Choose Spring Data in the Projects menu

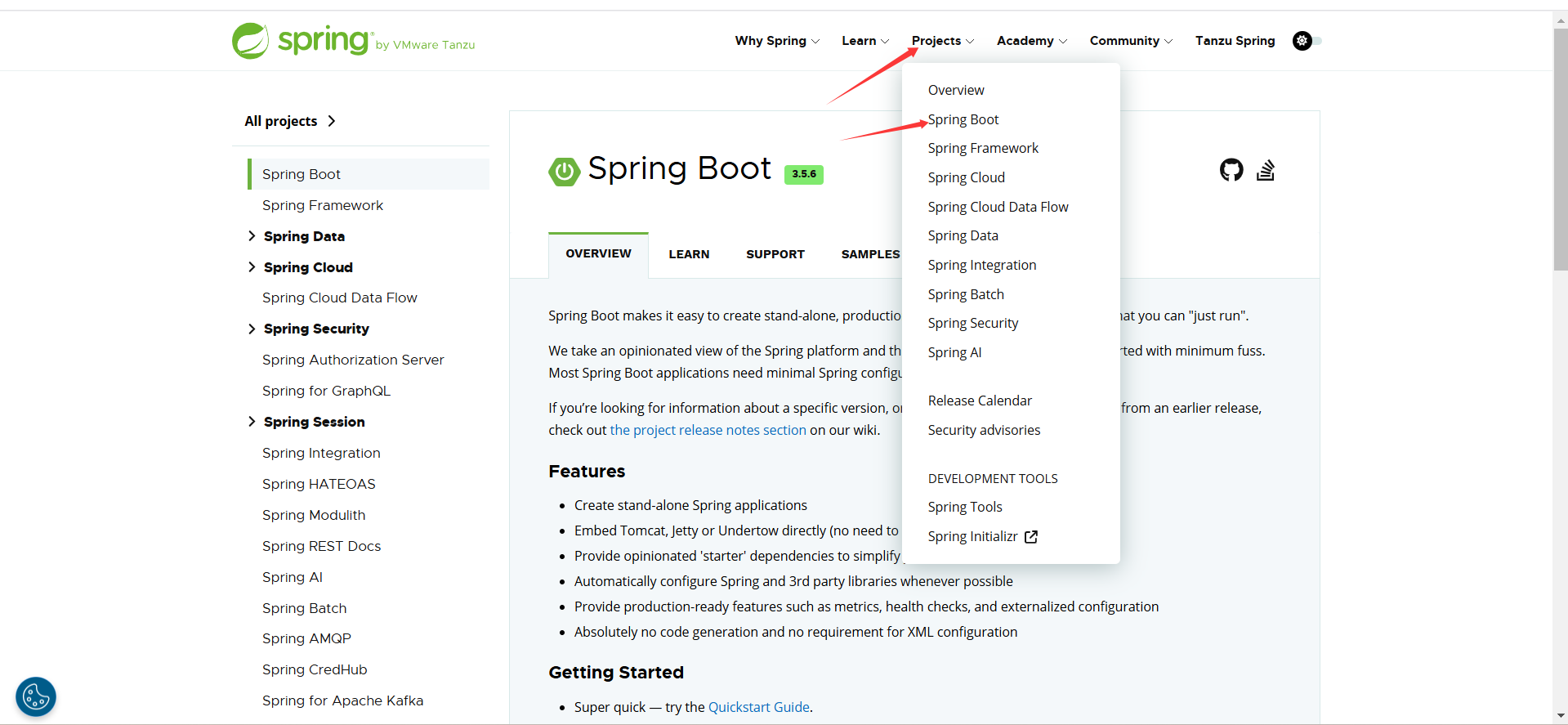tap(963, 235)
